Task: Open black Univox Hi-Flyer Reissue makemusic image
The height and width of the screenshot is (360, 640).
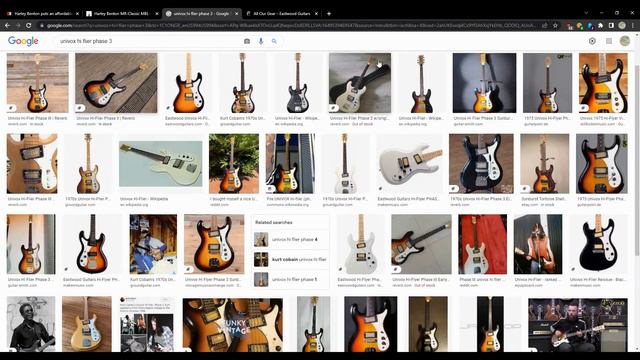Action: click(599, 244)
